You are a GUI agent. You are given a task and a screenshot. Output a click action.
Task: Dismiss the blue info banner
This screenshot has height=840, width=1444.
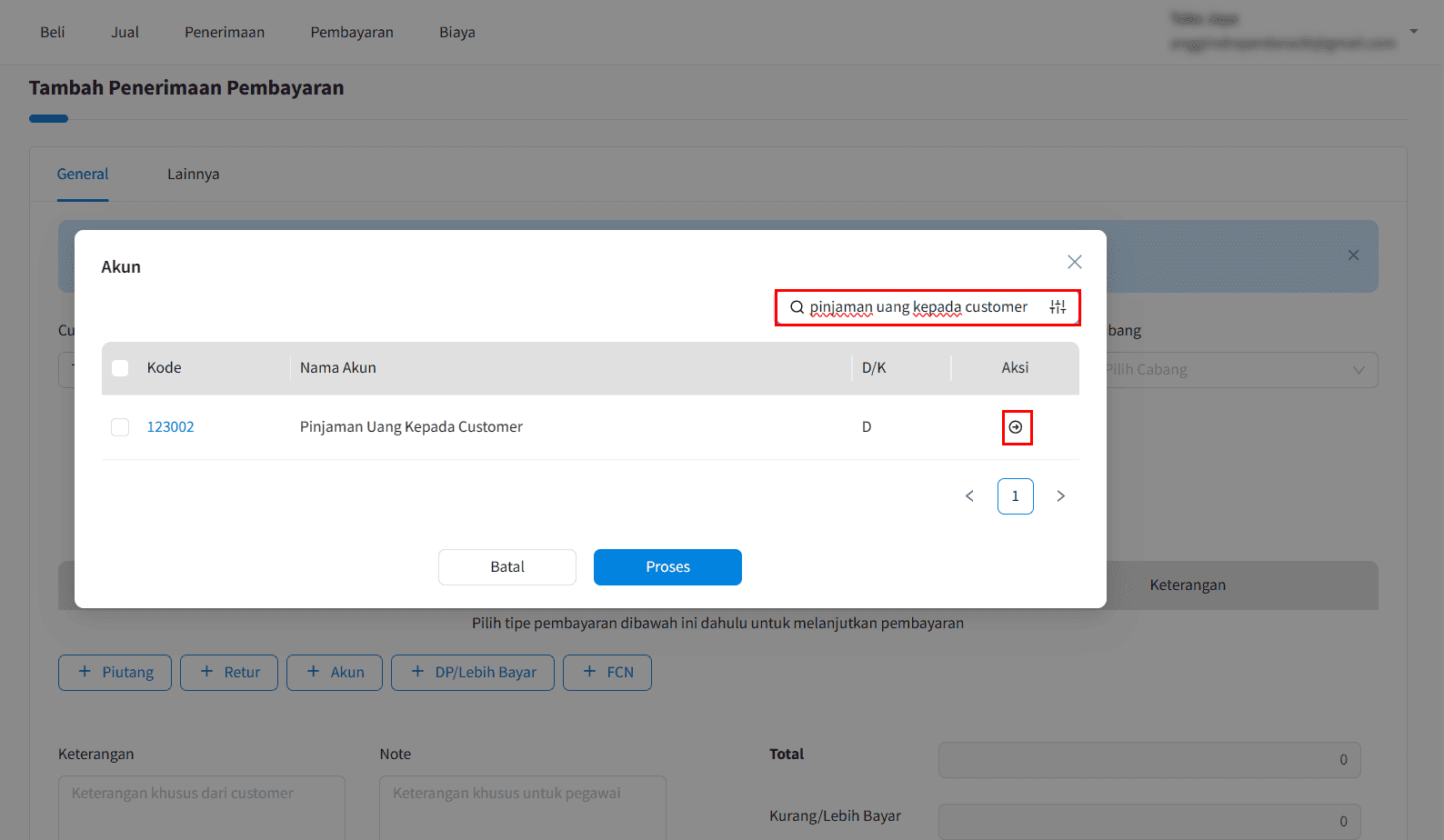[x=1353, y=255]
